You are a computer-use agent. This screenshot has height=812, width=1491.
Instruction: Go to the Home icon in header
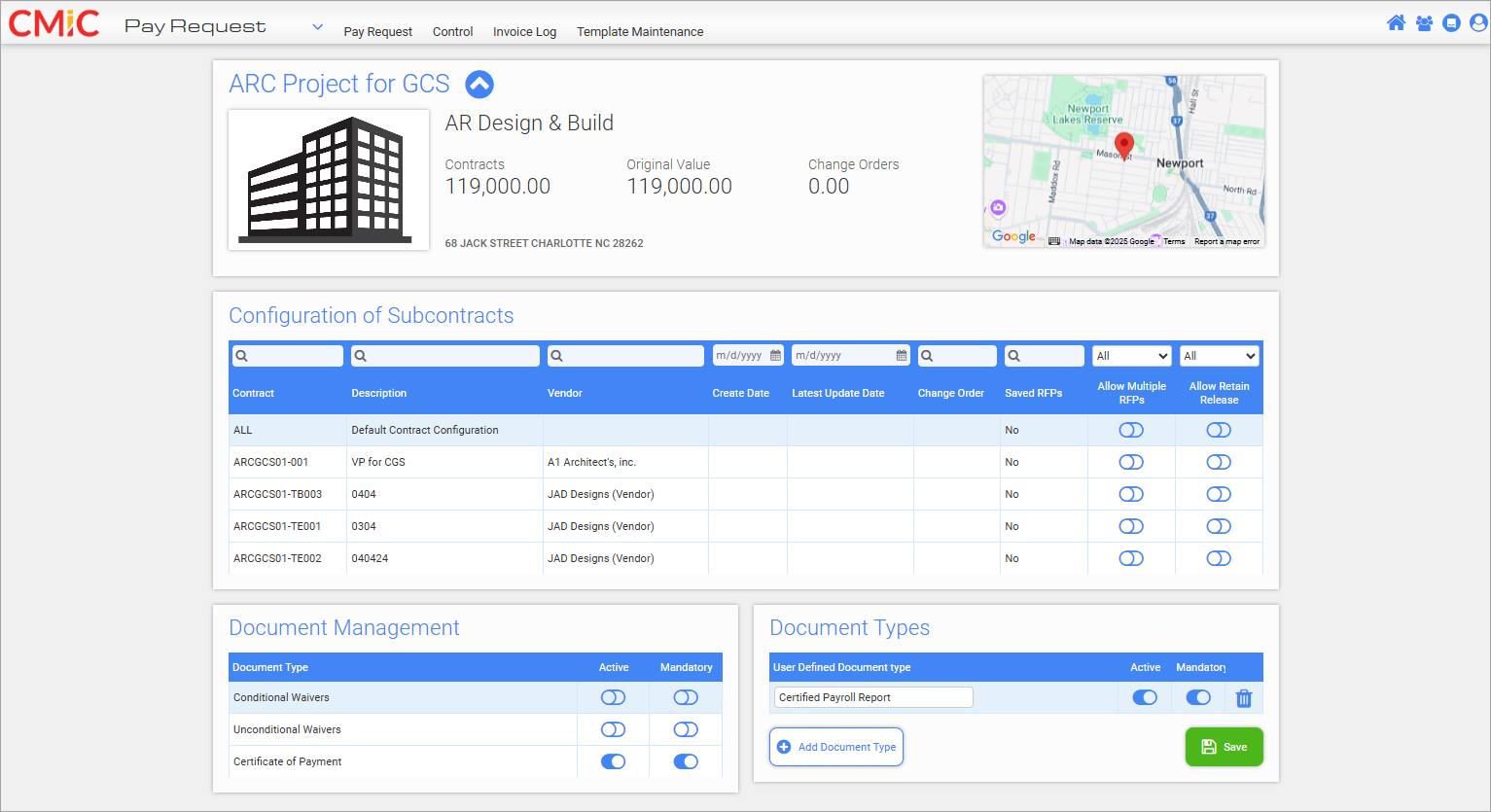pyautogui.click(x=1396, y=23)
